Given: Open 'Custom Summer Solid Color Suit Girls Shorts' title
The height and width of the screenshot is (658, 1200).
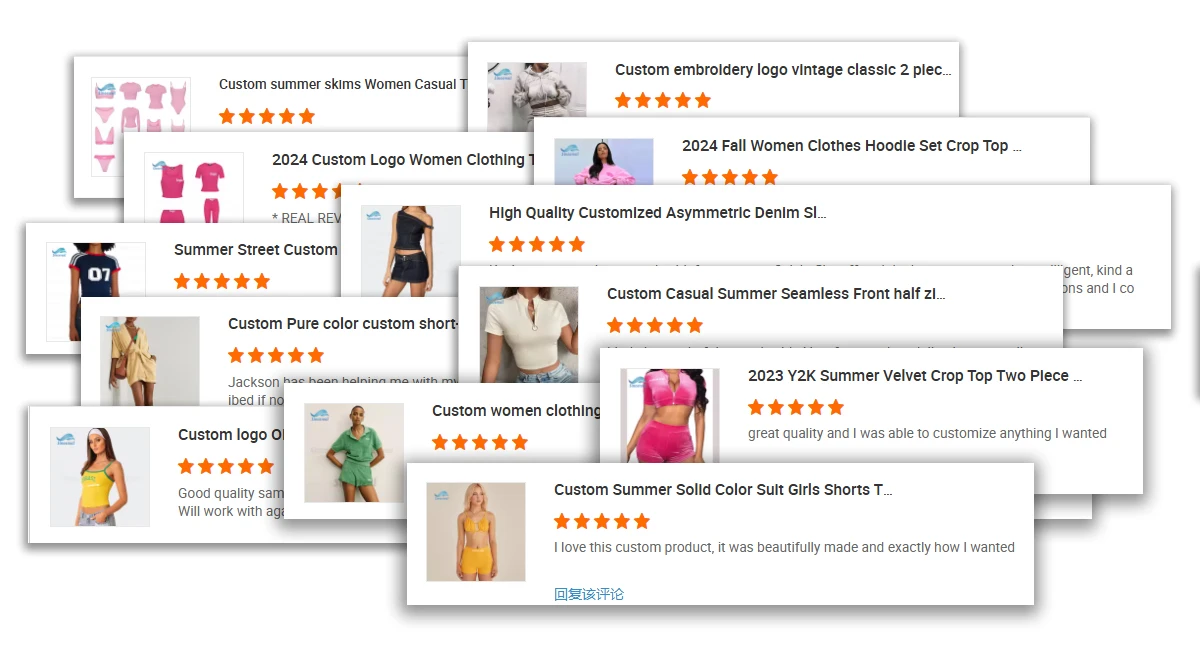Looking at the screenshot, I should (723, 490).
